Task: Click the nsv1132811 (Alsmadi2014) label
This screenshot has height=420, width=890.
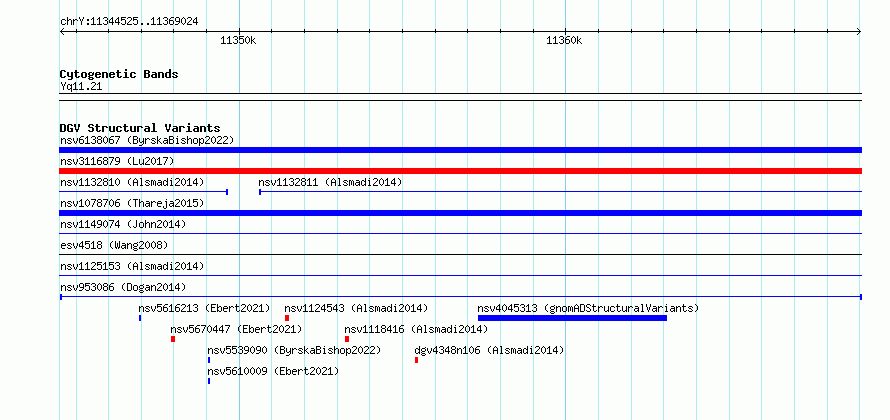Action: click(330, 182)
